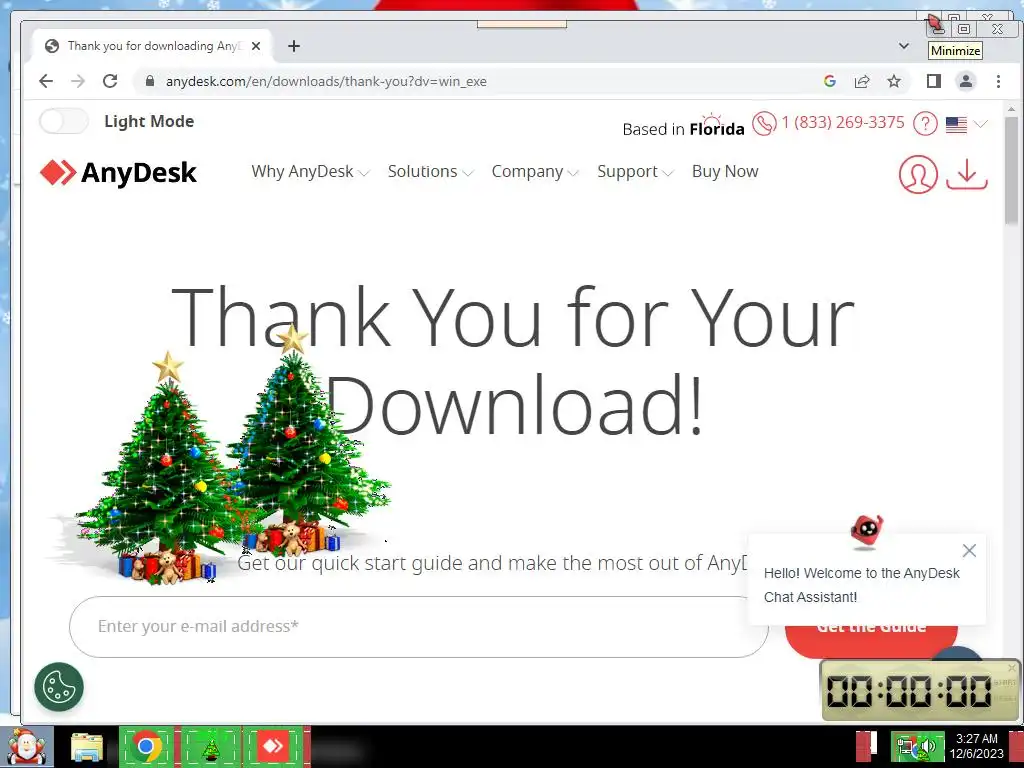Share this page using the share icon
Image resolution: width=1024 pixels, height=768 pixels.
862,81
